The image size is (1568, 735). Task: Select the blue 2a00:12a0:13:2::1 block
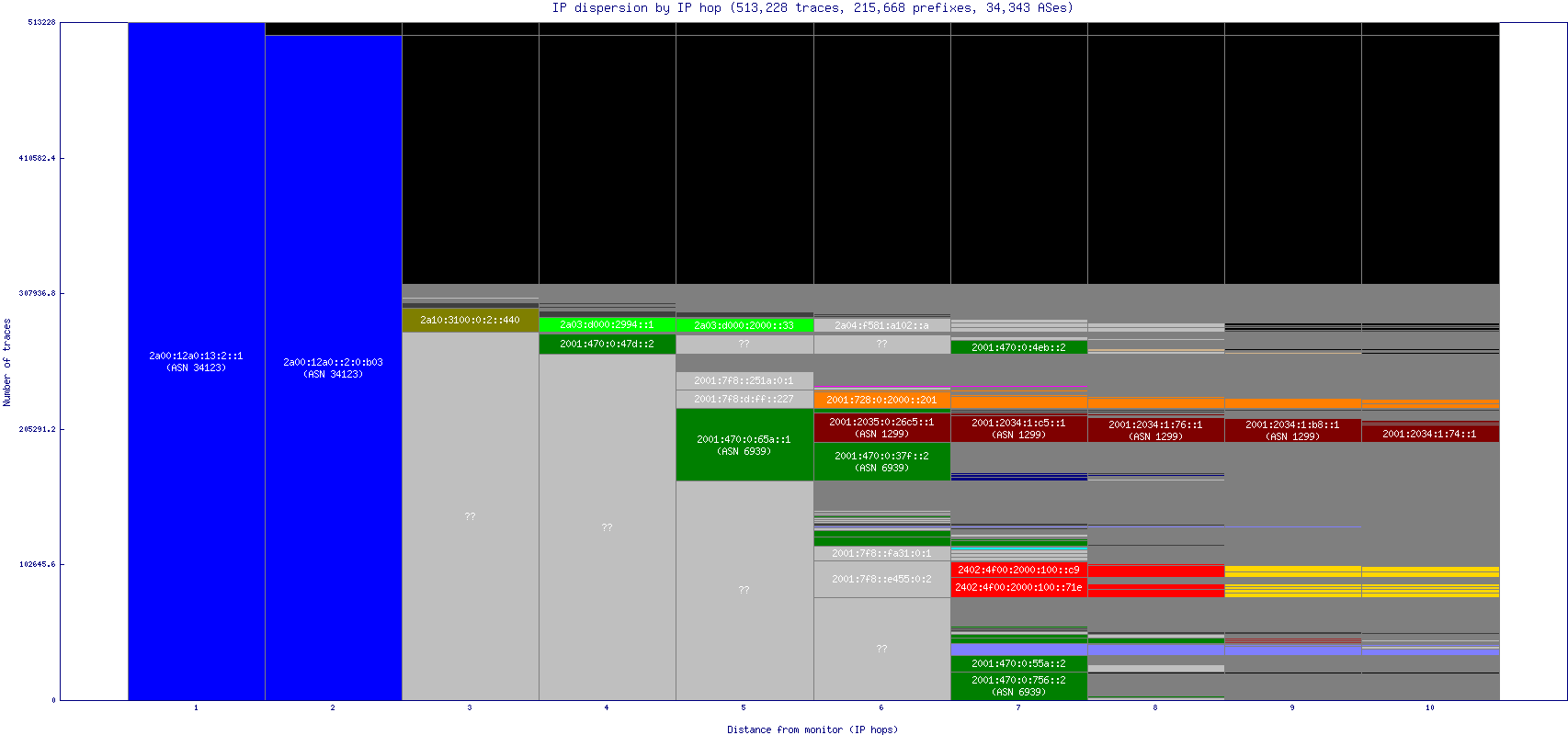[x=196, y=361]
